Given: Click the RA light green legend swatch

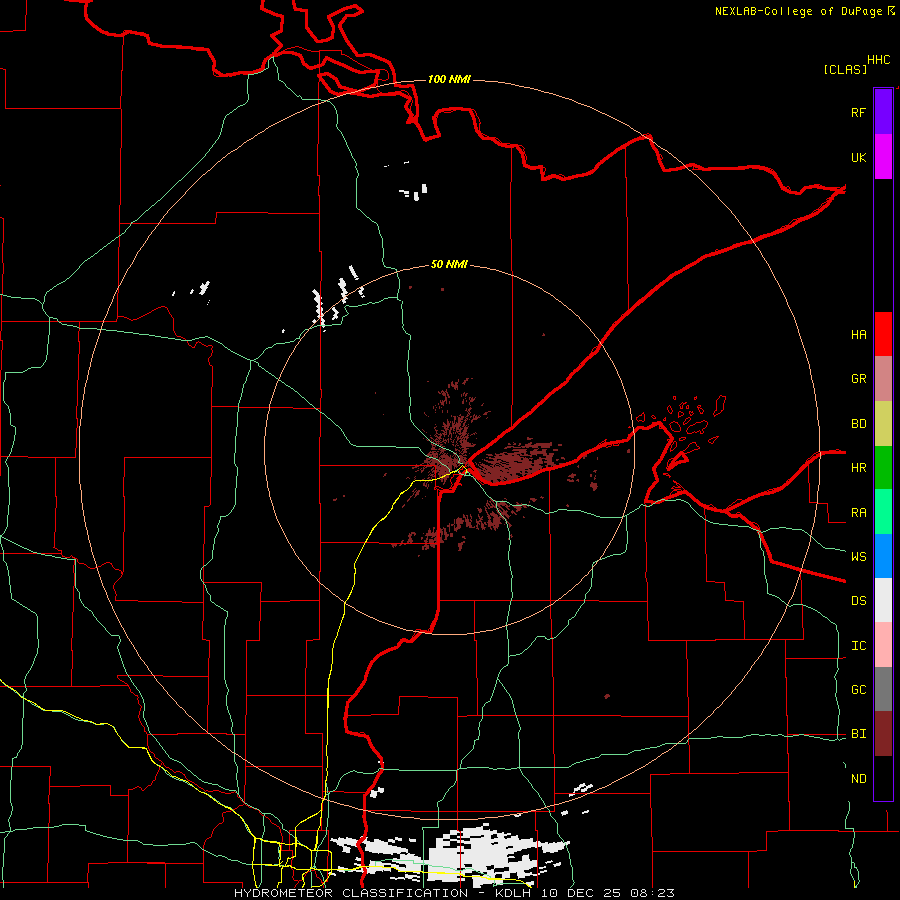Looking at the screenshot, I should point(883,512).
